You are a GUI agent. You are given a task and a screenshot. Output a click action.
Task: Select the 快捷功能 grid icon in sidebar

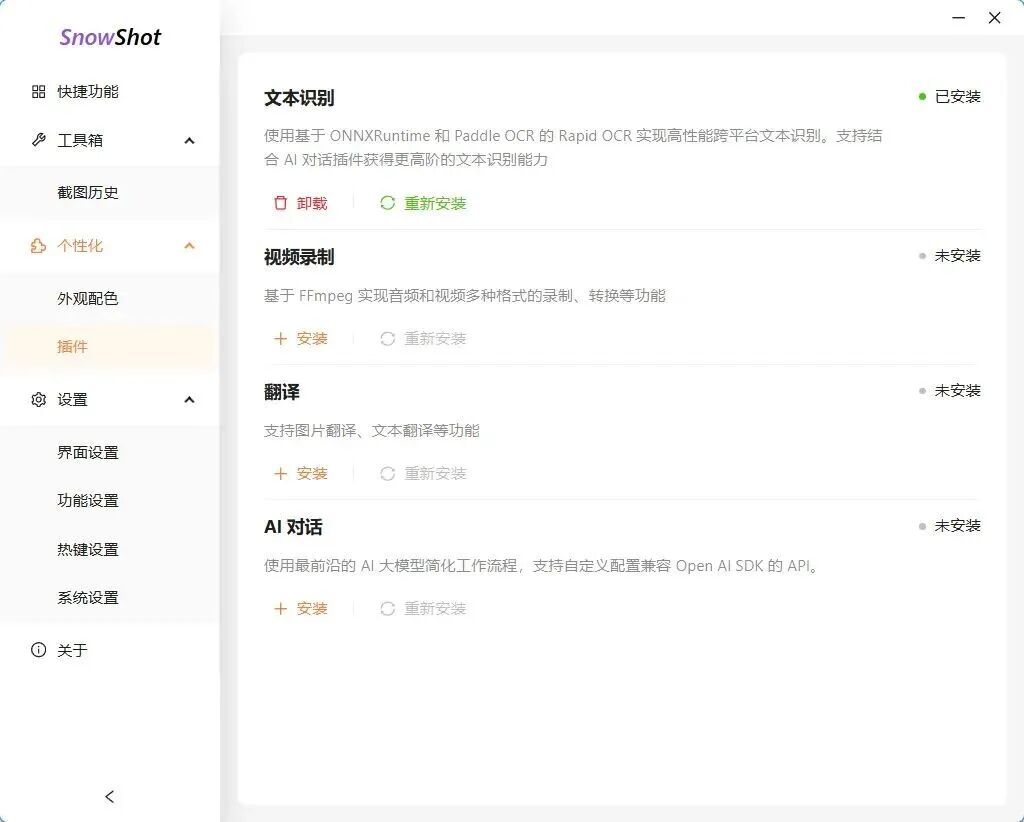coord(37,91)
